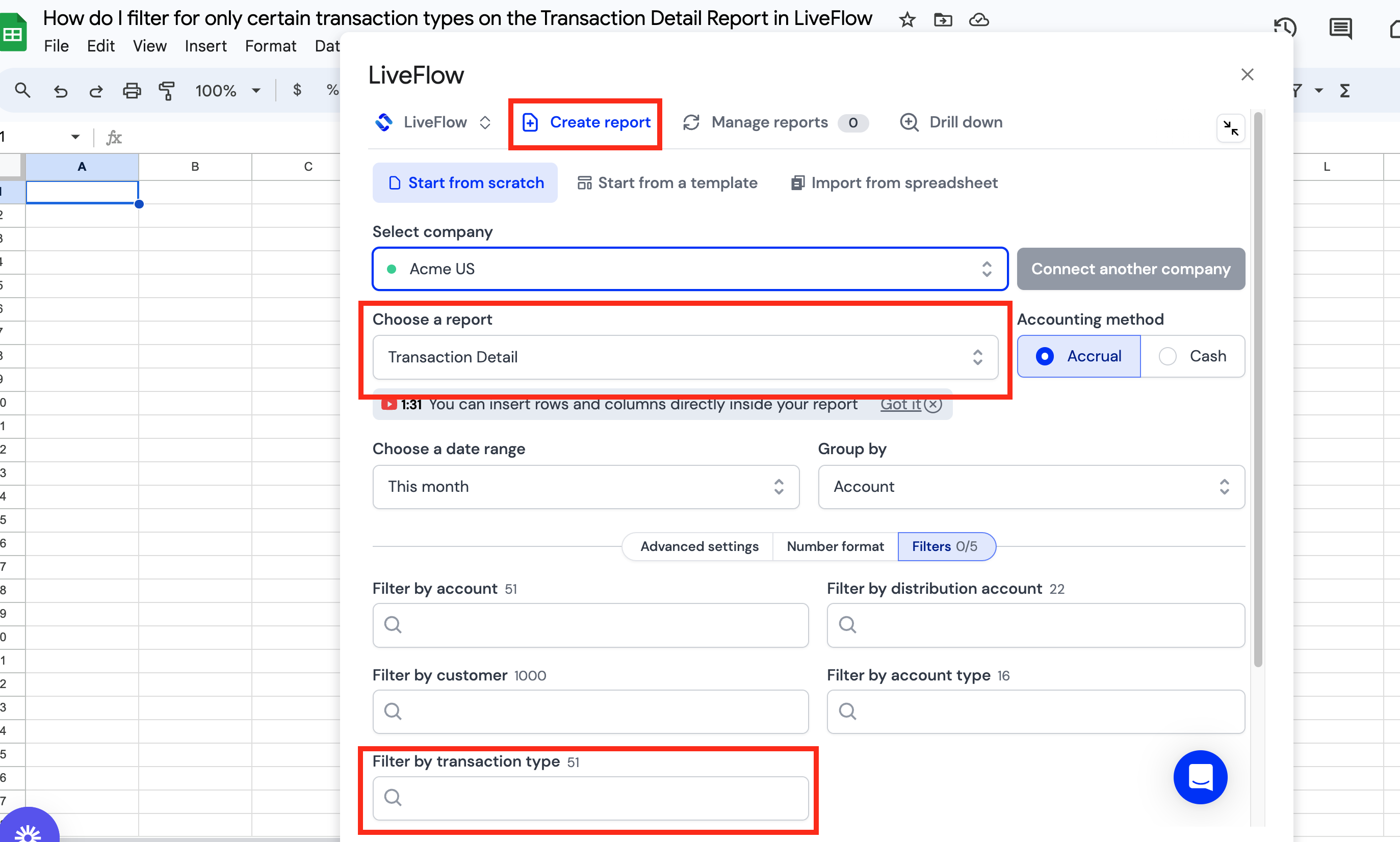The image size is (1400, 842).
Task: Click the search menus magnifier icon
Action: [23, 90]
